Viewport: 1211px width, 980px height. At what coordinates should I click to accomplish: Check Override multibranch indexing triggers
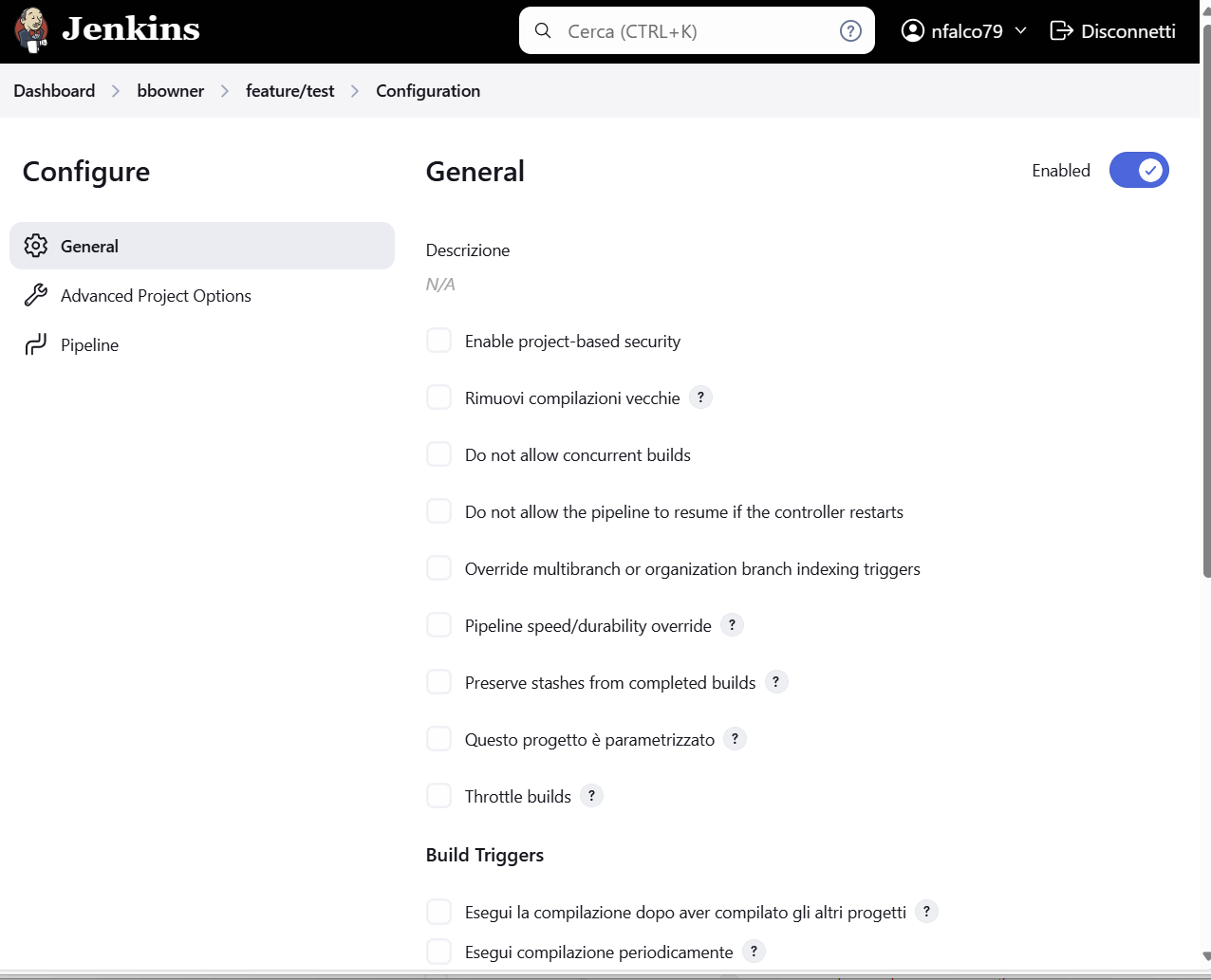[438, 568]
